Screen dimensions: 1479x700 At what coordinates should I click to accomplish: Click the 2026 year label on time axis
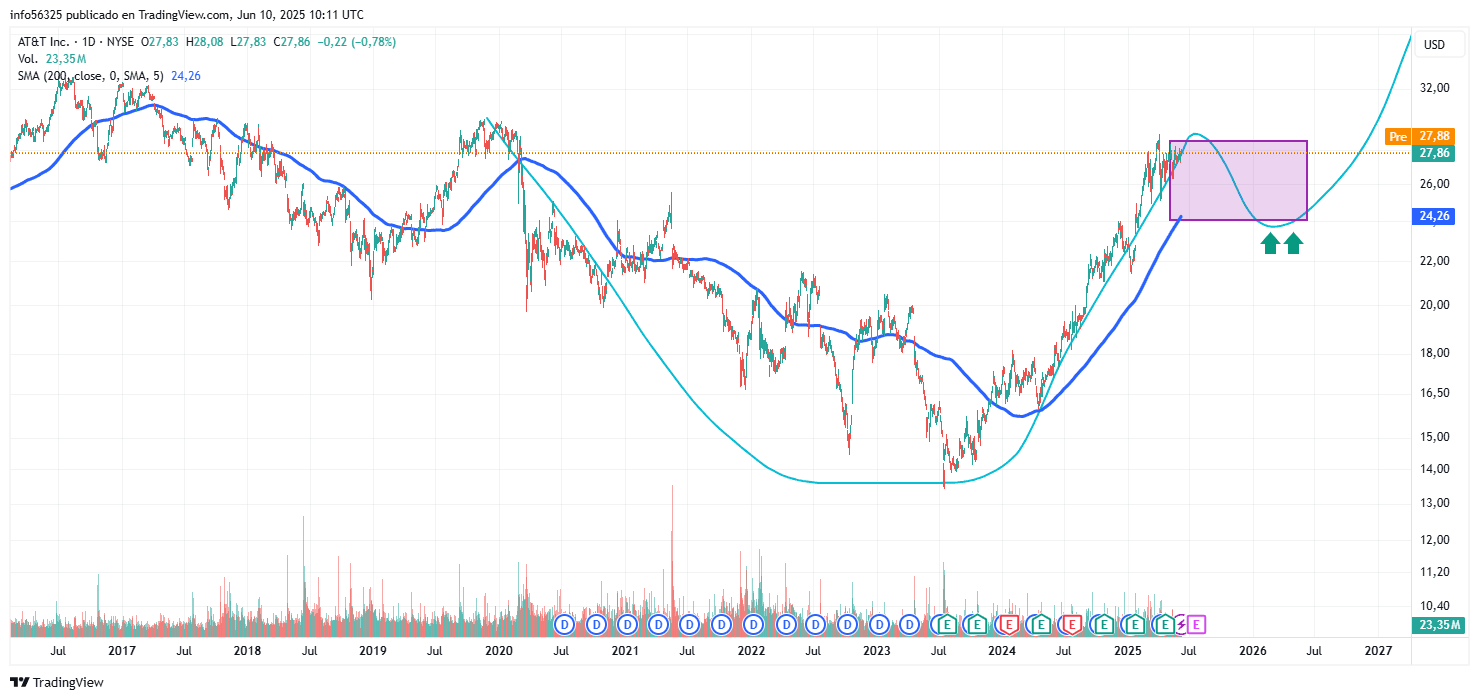pos(1254,651)
